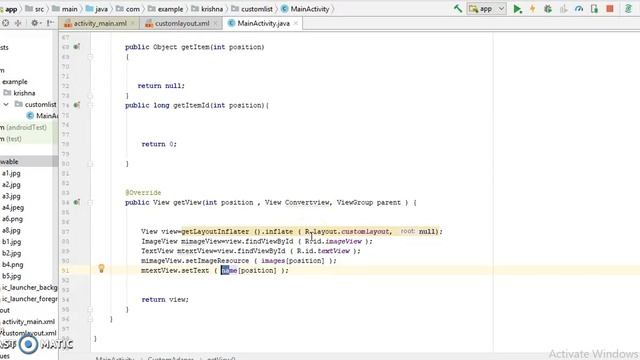Viewport: 640px width, 360px height.
Task: Click the @Override annotation in editor
Action: click(143, 193)
